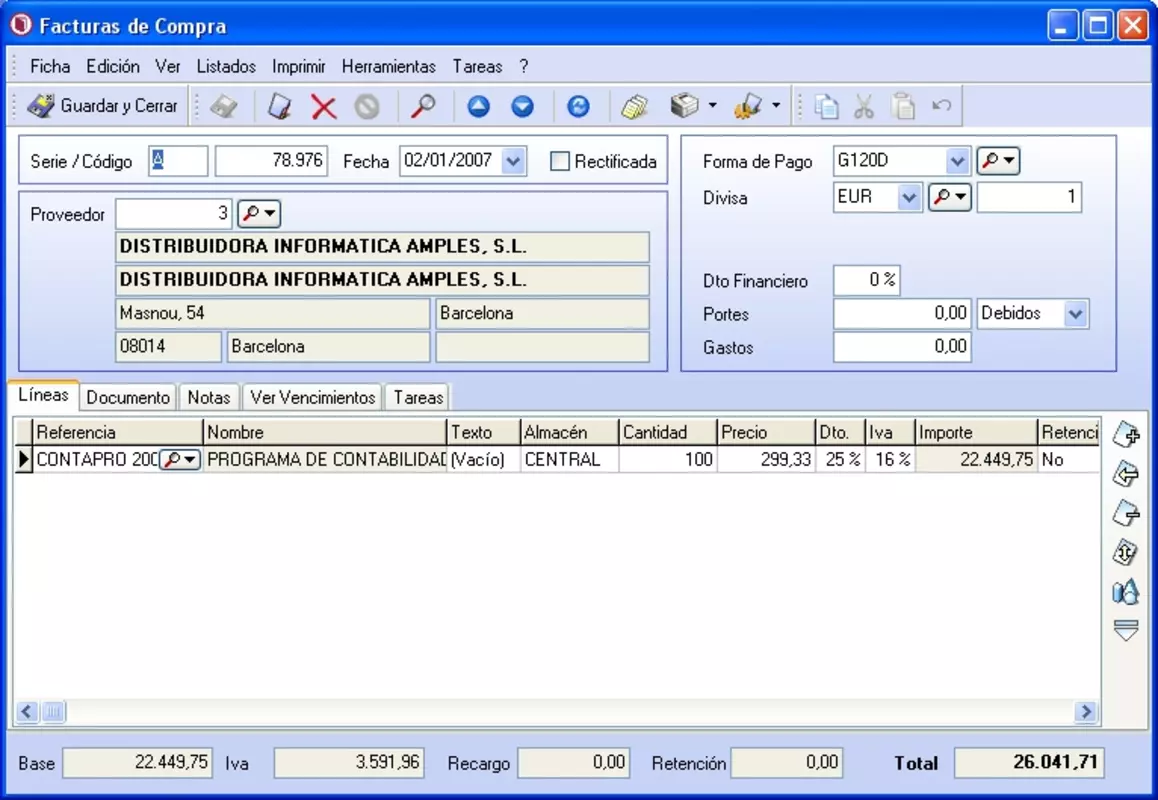Click the Código field showing 78.976
The height and width of the screenshot is (800, 1158).
pyautogui.click(x=271, y=161)
